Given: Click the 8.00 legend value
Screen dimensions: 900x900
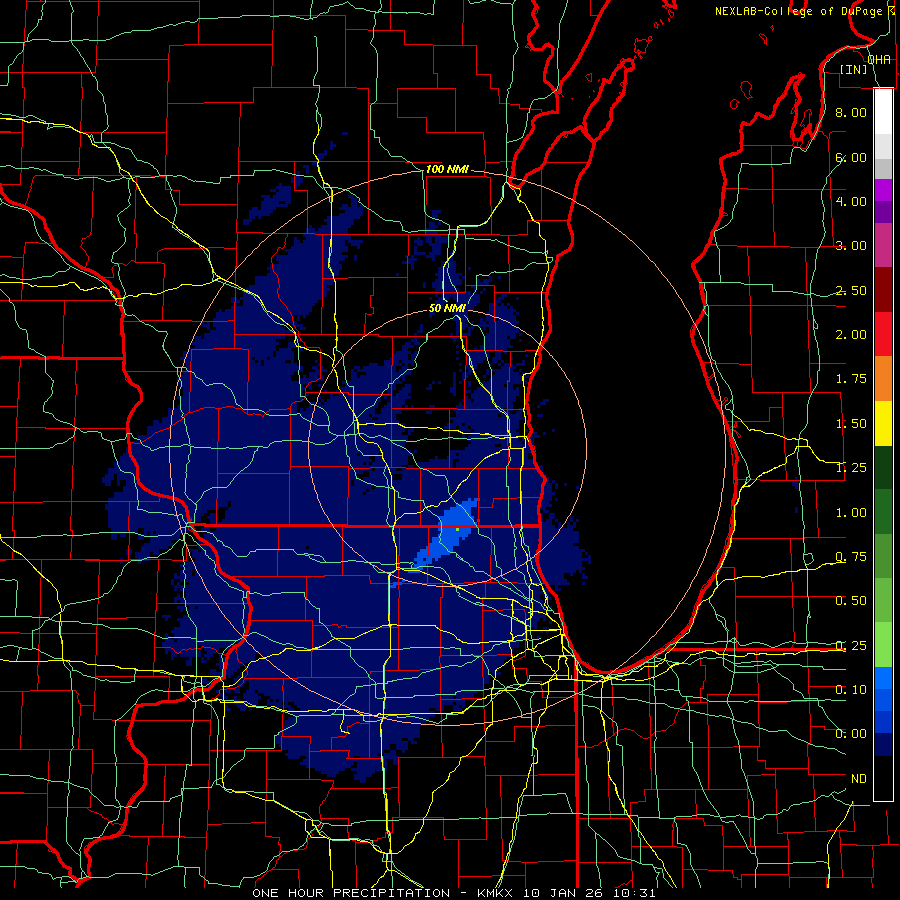Looking at the screenshot, I should [851, 112].
